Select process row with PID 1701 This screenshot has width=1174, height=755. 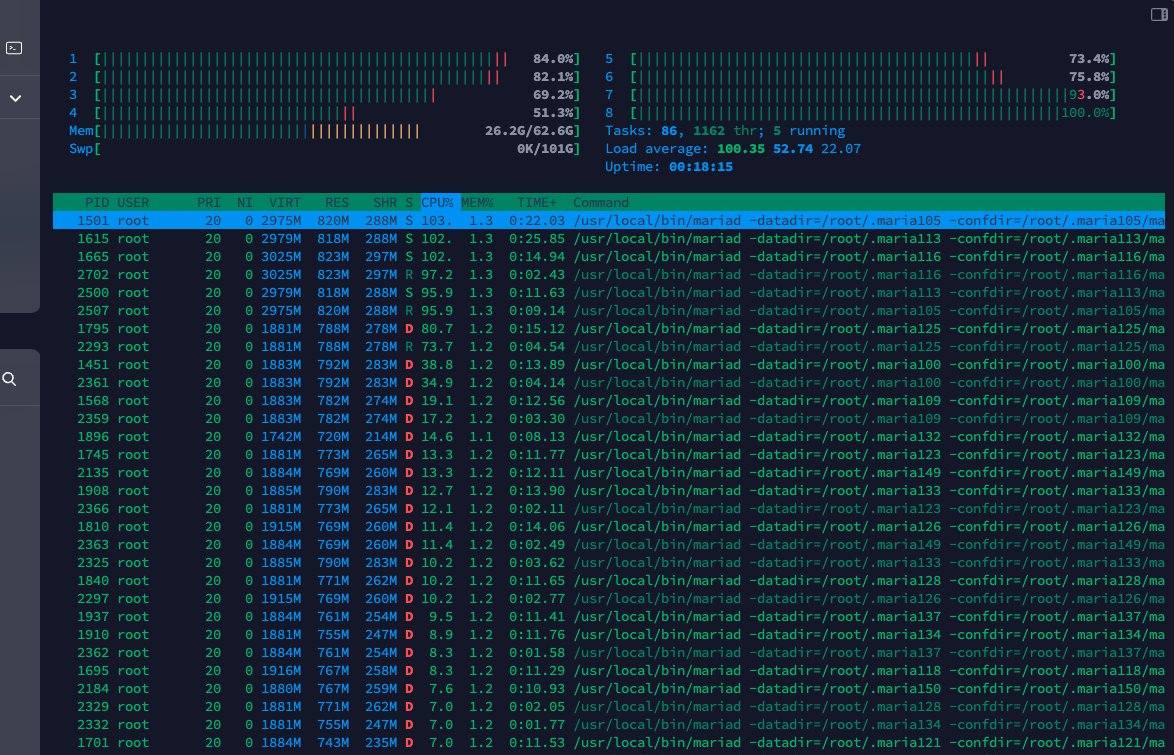(609, 742)
